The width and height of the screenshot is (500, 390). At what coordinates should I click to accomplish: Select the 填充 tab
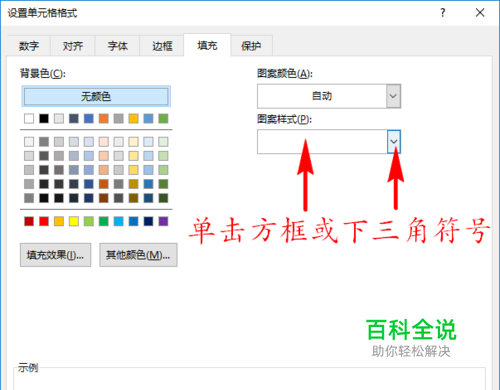207,45
